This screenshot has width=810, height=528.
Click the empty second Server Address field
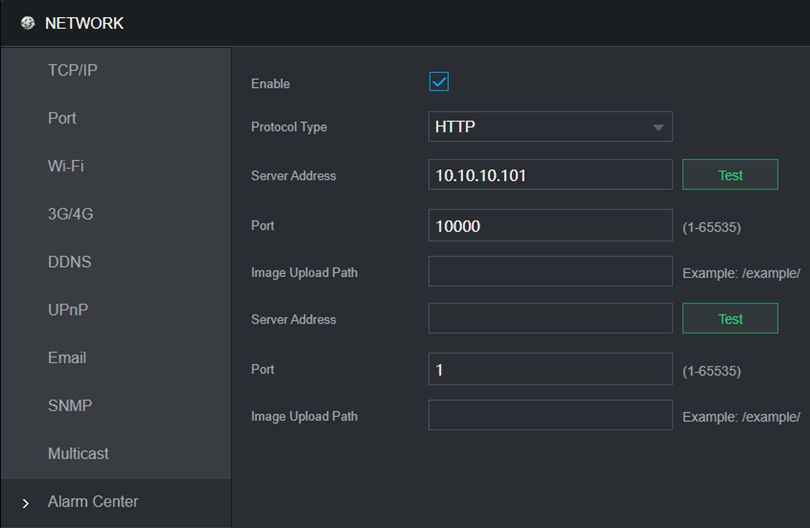[x=550, y=319]
